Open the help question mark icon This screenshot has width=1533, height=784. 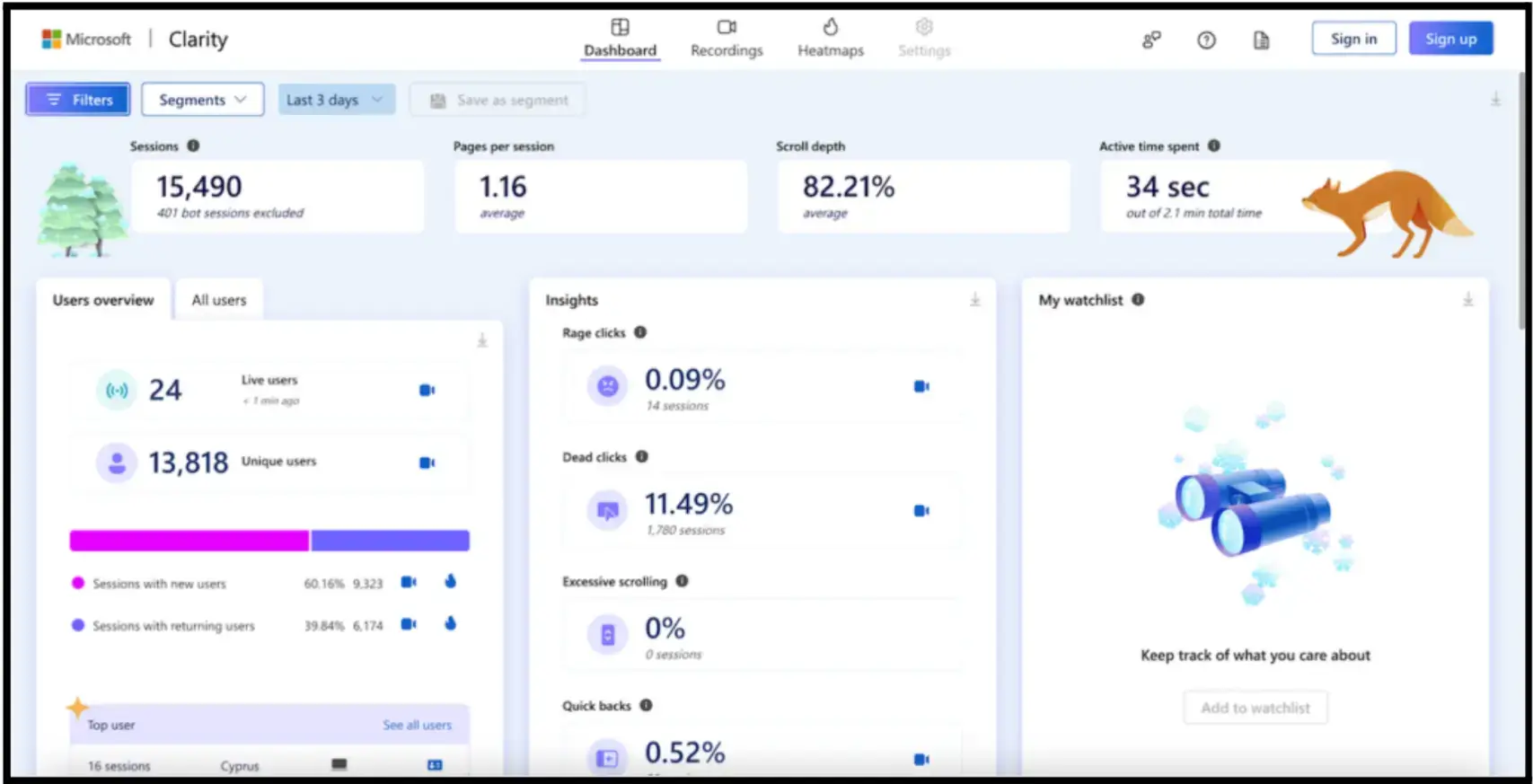click(x=1206, y=40)
